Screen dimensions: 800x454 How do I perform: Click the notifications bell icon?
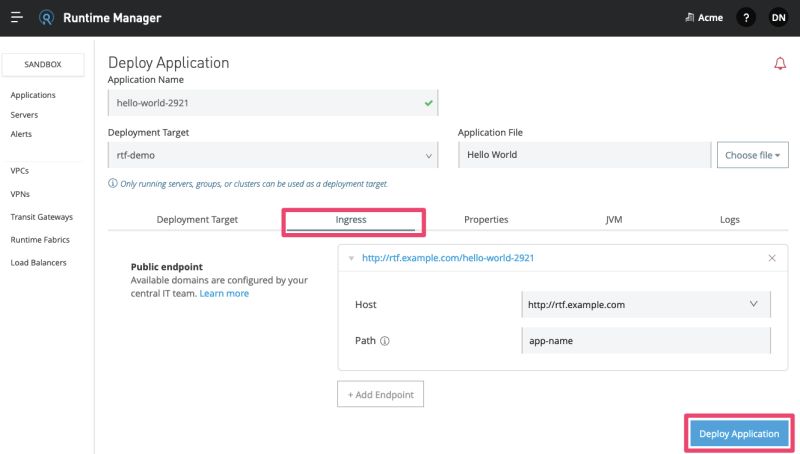pos(780,63)
